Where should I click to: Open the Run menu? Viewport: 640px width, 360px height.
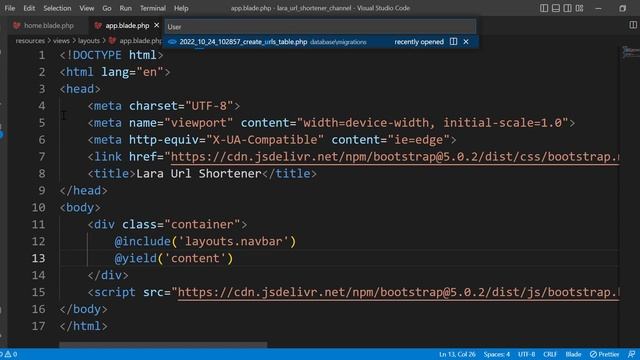click(126, 8)
